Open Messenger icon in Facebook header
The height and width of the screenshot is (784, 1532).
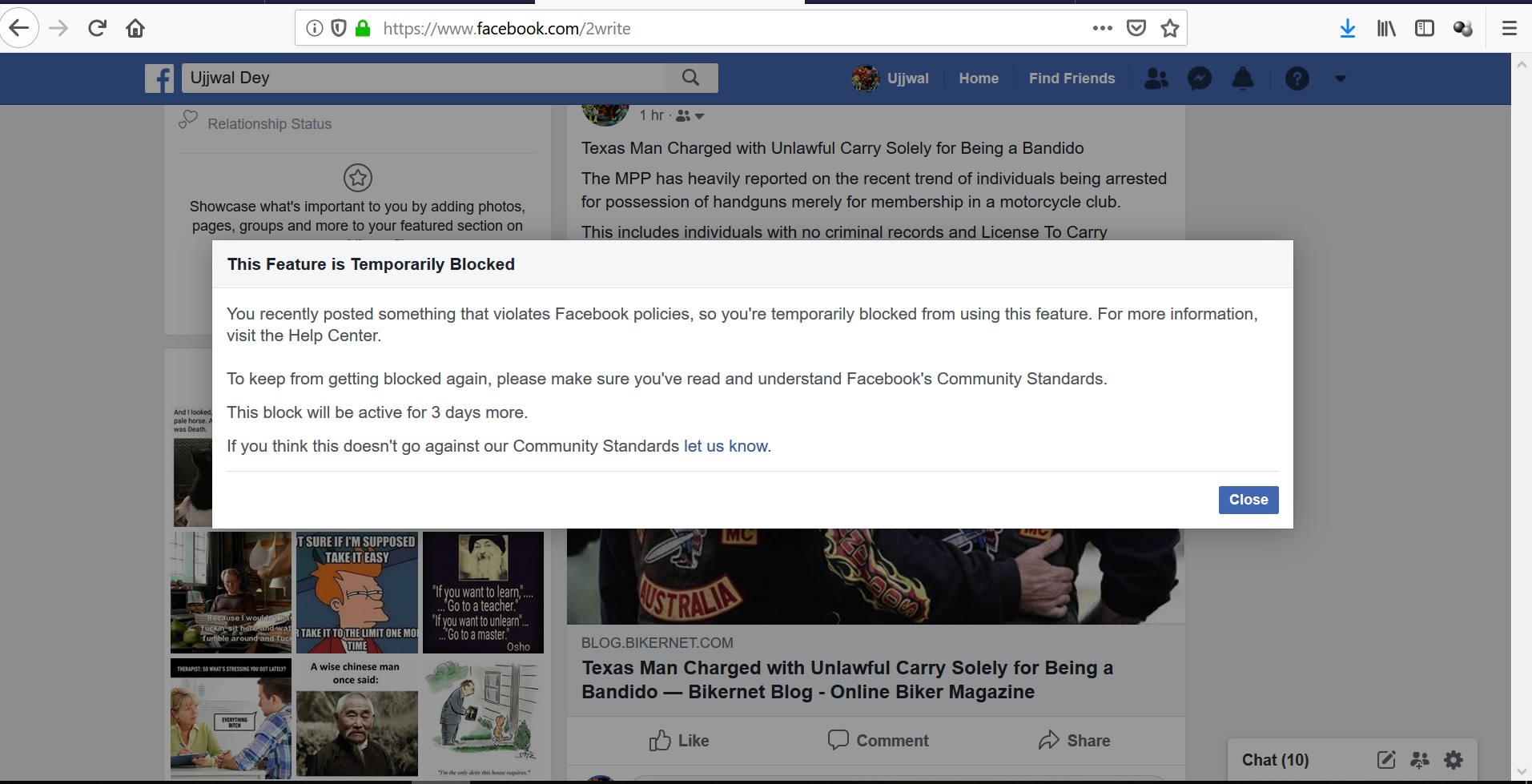pos(1199,78)
